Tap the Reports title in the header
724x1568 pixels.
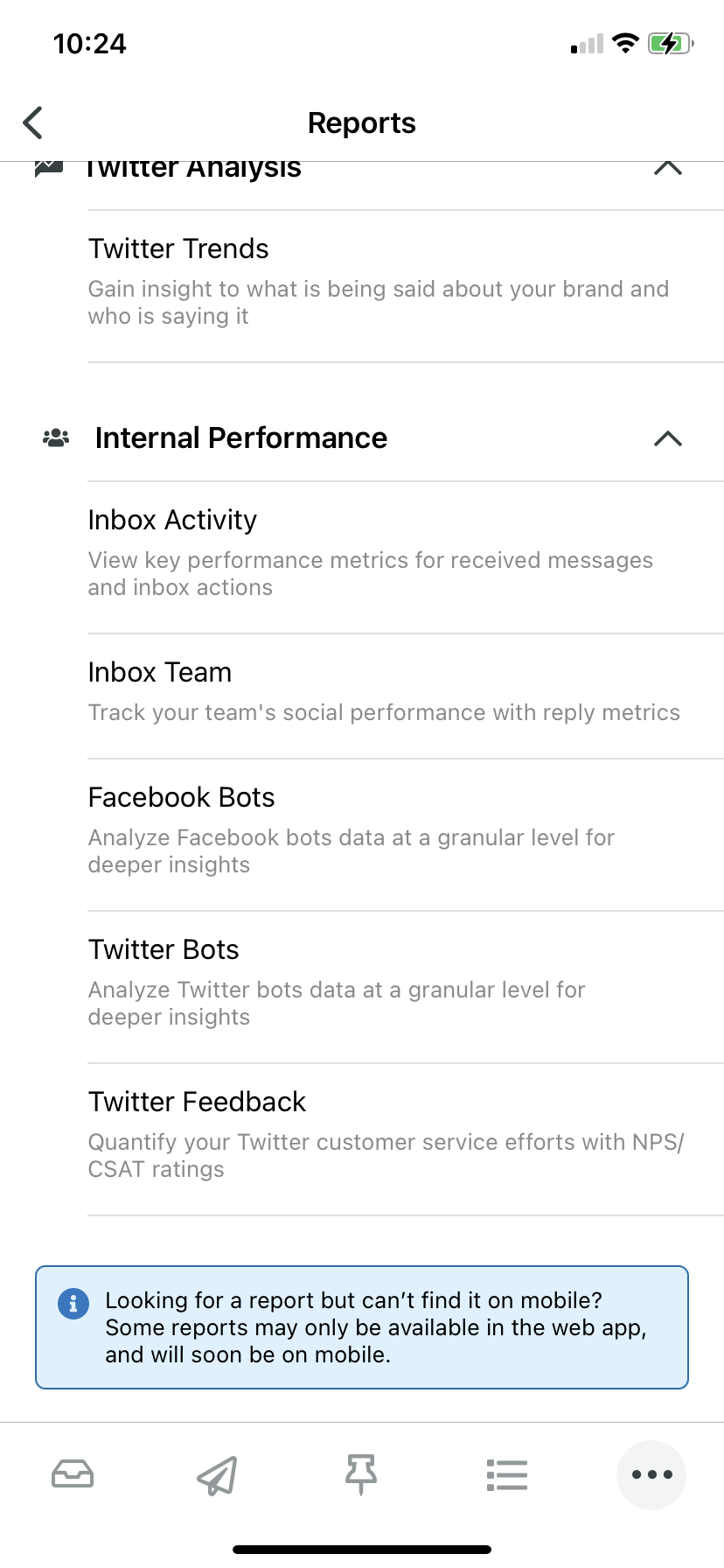click(x=362, y=122)
